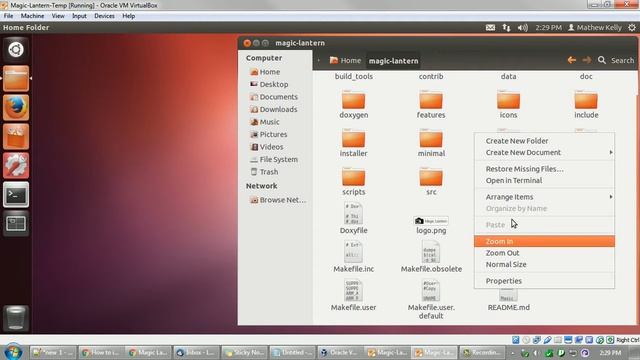Open File System in sidebar
640x360 pixels.
(x=274, y=159)
